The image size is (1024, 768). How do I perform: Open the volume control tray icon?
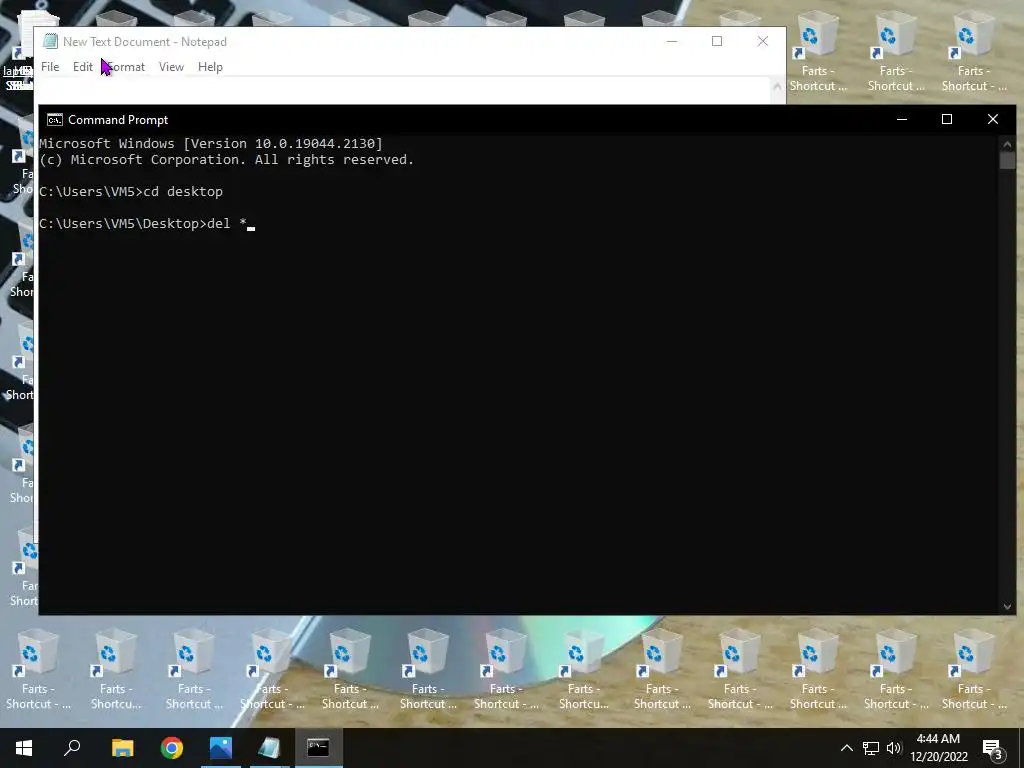tap(894, 748)
